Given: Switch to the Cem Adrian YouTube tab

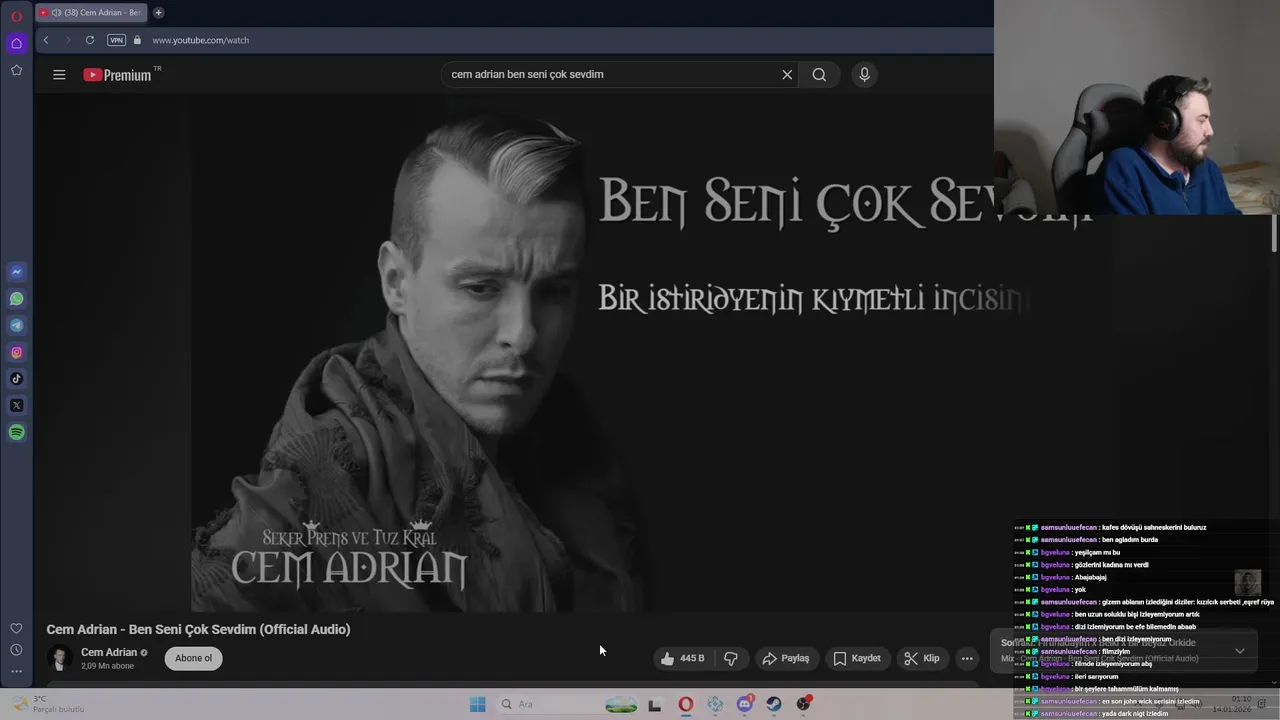Looking at the screenshot, I should pyautogui.click(x=91, y=13).
